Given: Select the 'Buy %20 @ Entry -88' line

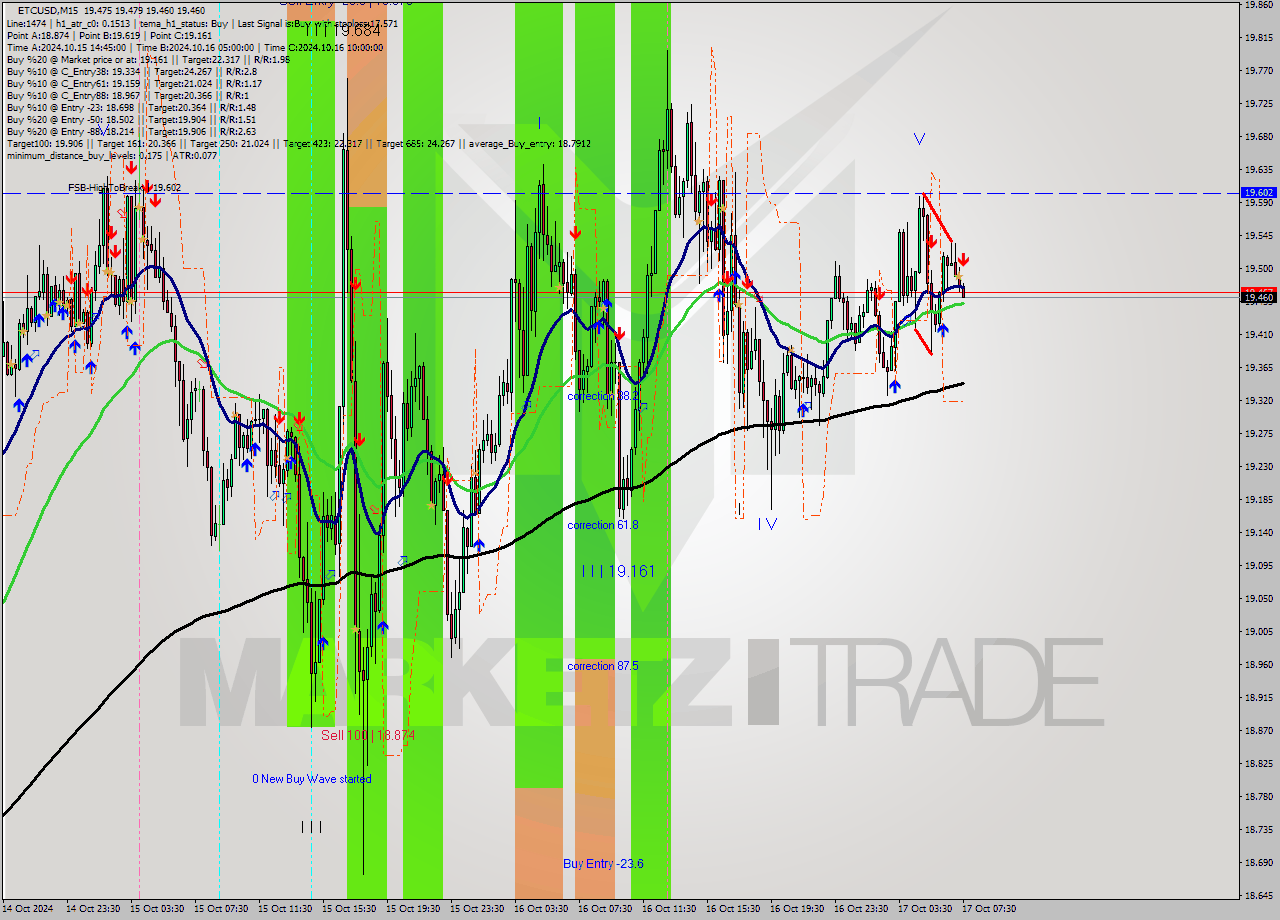Looking at the screenshot, I should (x=131, y=131).
